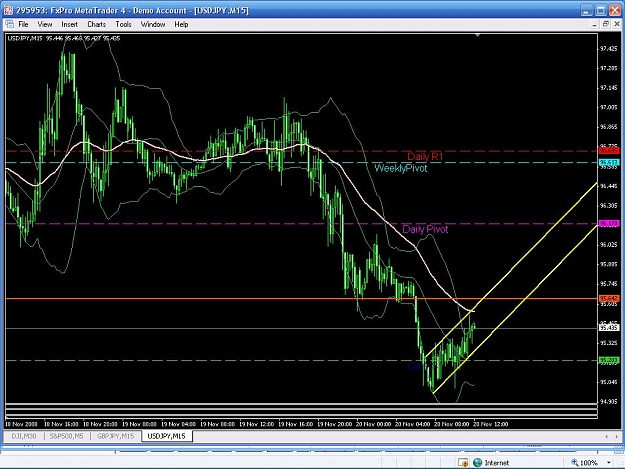Image resolution: width=625 pixels, height=469 pixels.
Task: Click the 20 Nov 12:00 time label
Action: tap(491, 424)
